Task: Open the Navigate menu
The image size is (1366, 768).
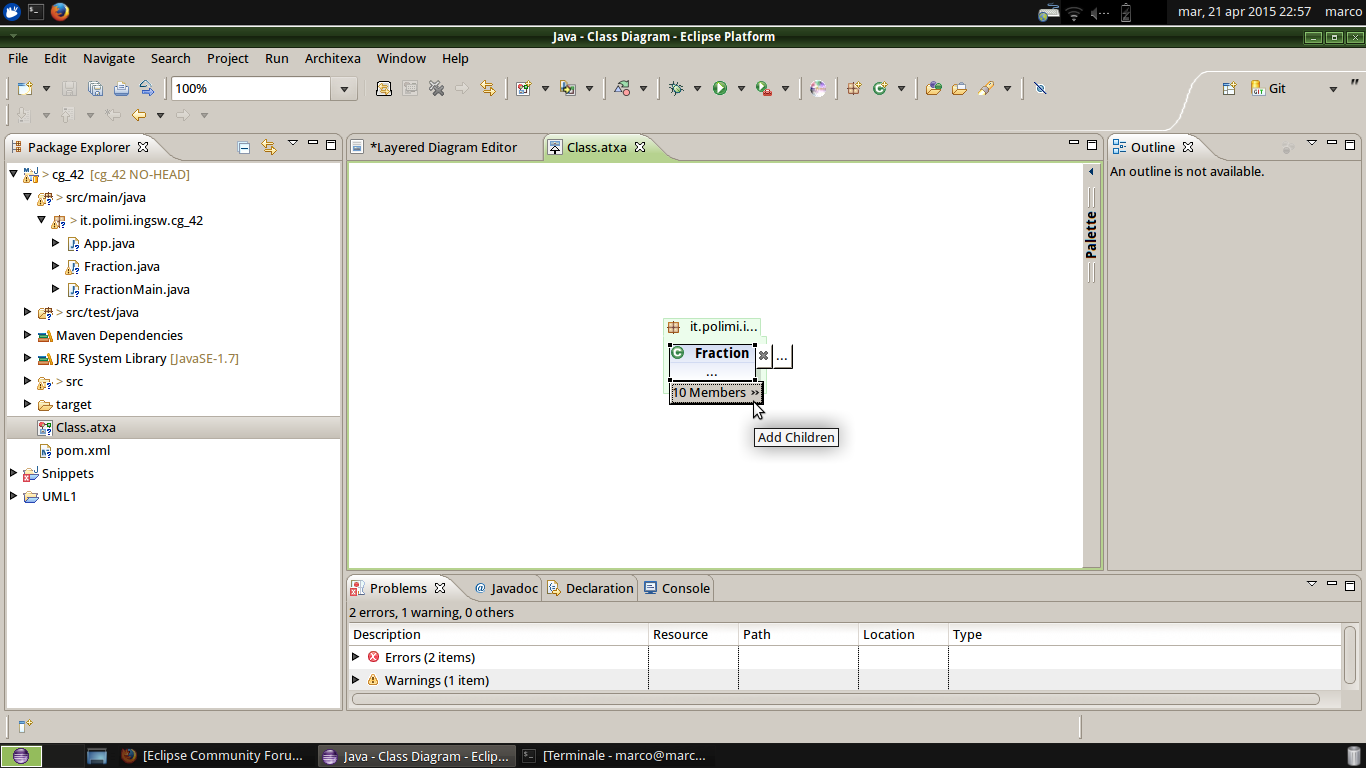Action: pyautogui.click(x=109, y=58)
